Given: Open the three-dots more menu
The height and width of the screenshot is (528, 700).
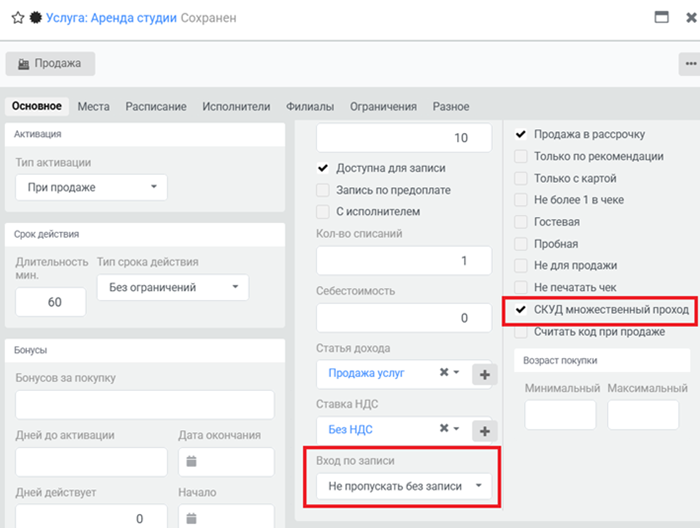Looking at the screenshot, I should tap(691, 64).
